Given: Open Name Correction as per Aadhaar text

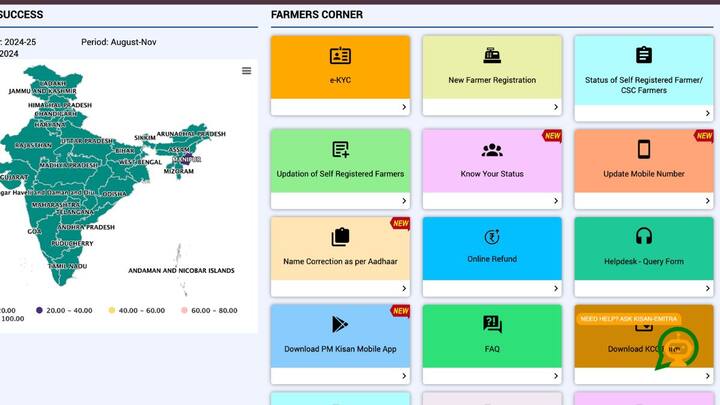Looking at the screenshot, I should 340,261.
